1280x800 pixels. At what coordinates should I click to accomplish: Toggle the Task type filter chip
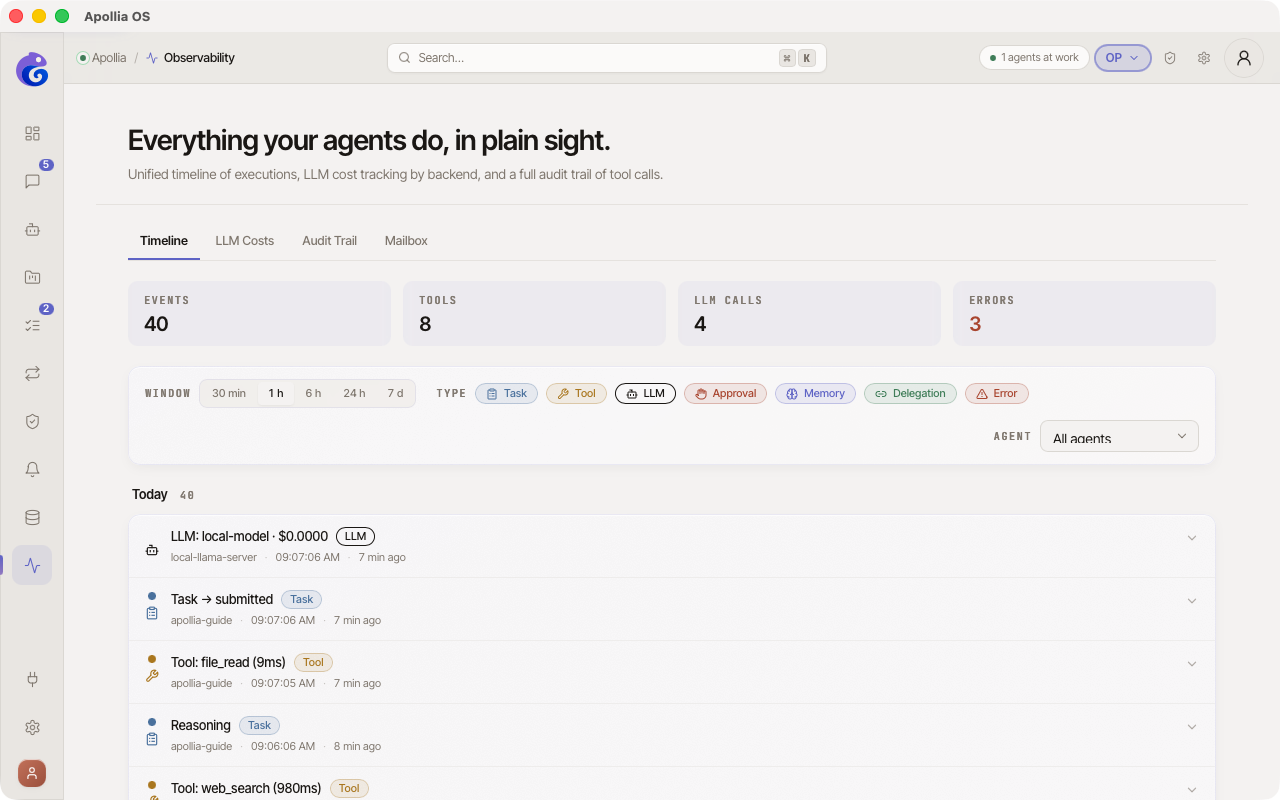click(x=506, y=393)
